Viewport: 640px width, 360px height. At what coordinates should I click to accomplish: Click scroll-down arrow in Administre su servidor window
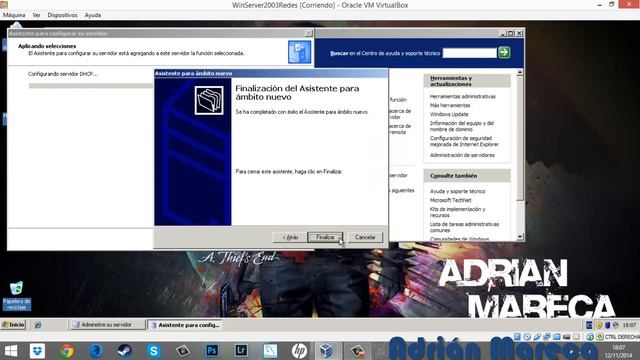(520, 237)
